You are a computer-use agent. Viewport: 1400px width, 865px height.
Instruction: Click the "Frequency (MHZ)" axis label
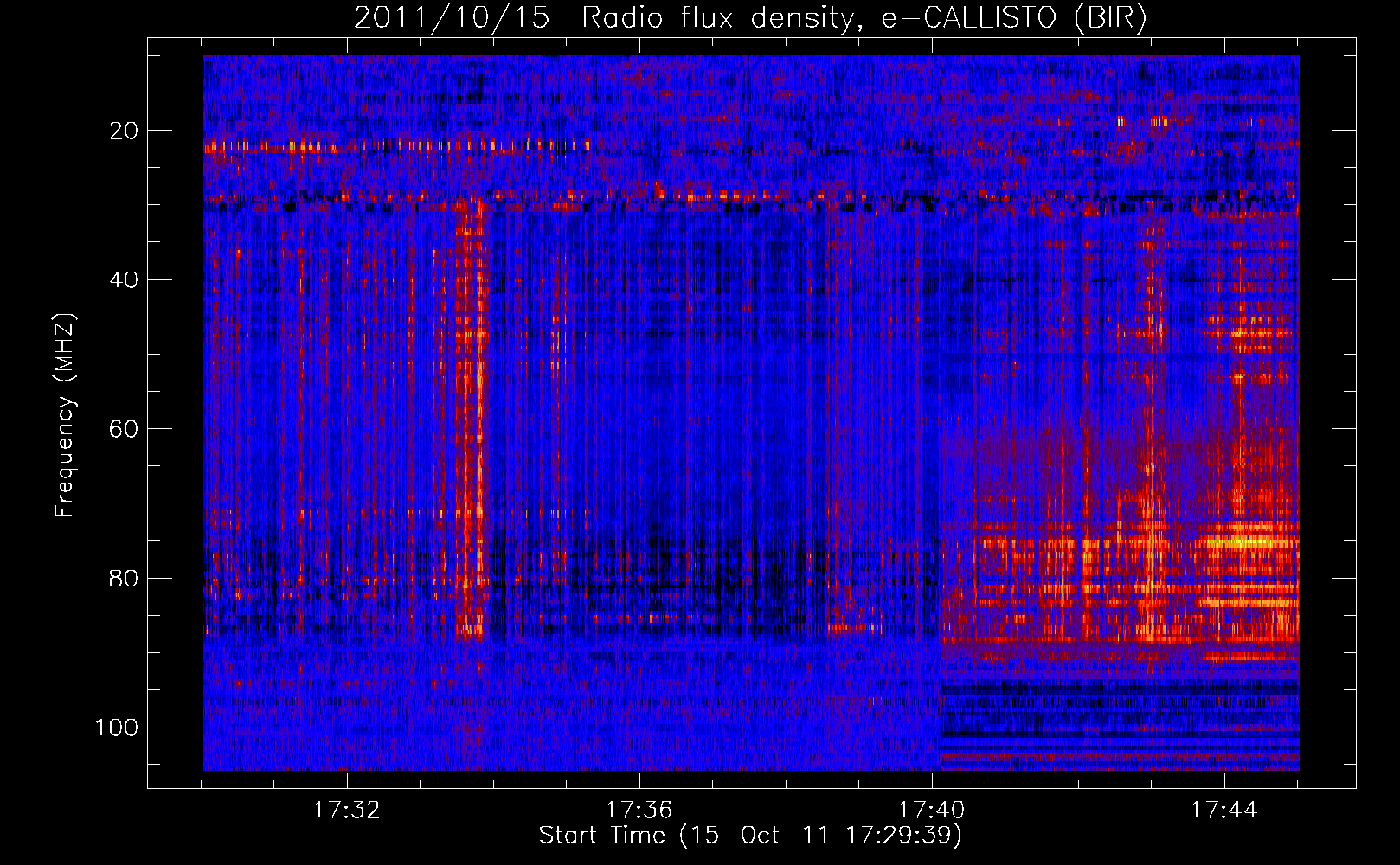click(65, 414)
